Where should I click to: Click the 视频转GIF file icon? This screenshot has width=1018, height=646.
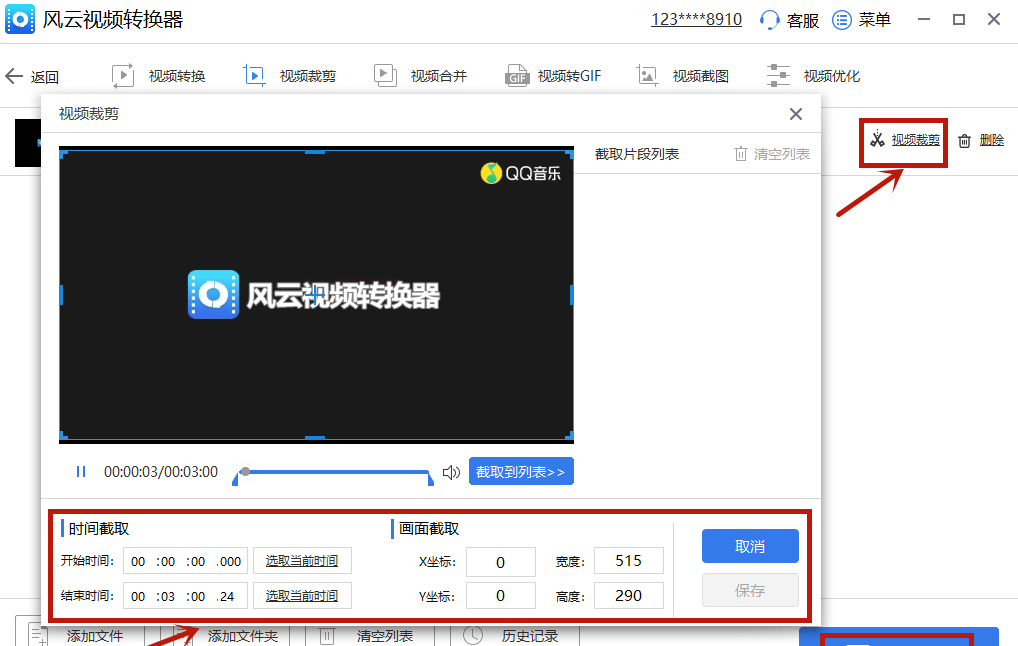point(517,76)
